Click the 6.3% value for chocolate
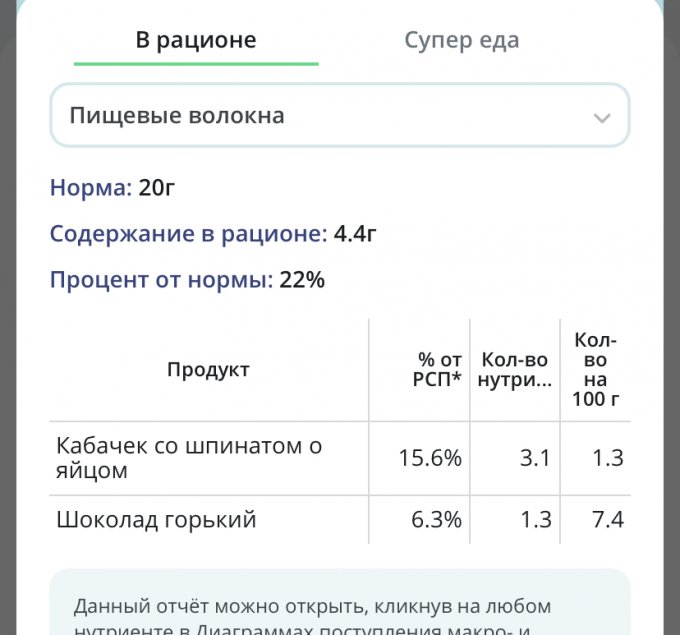680x635 pixels. point(436,520)
